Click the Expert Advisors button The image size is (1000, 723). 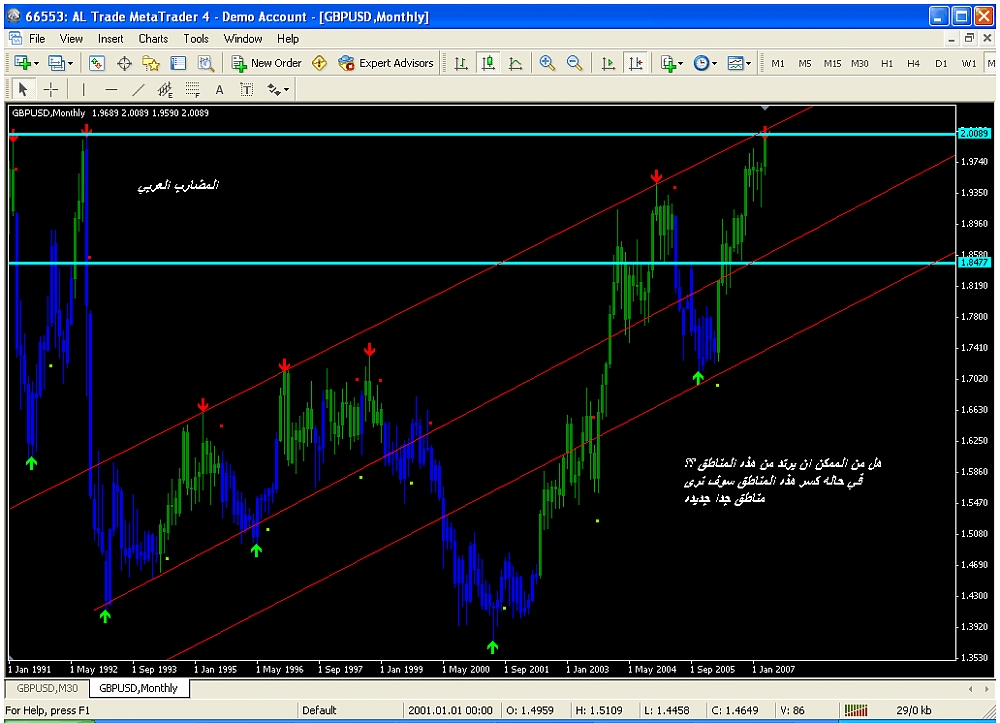(386, 63)
